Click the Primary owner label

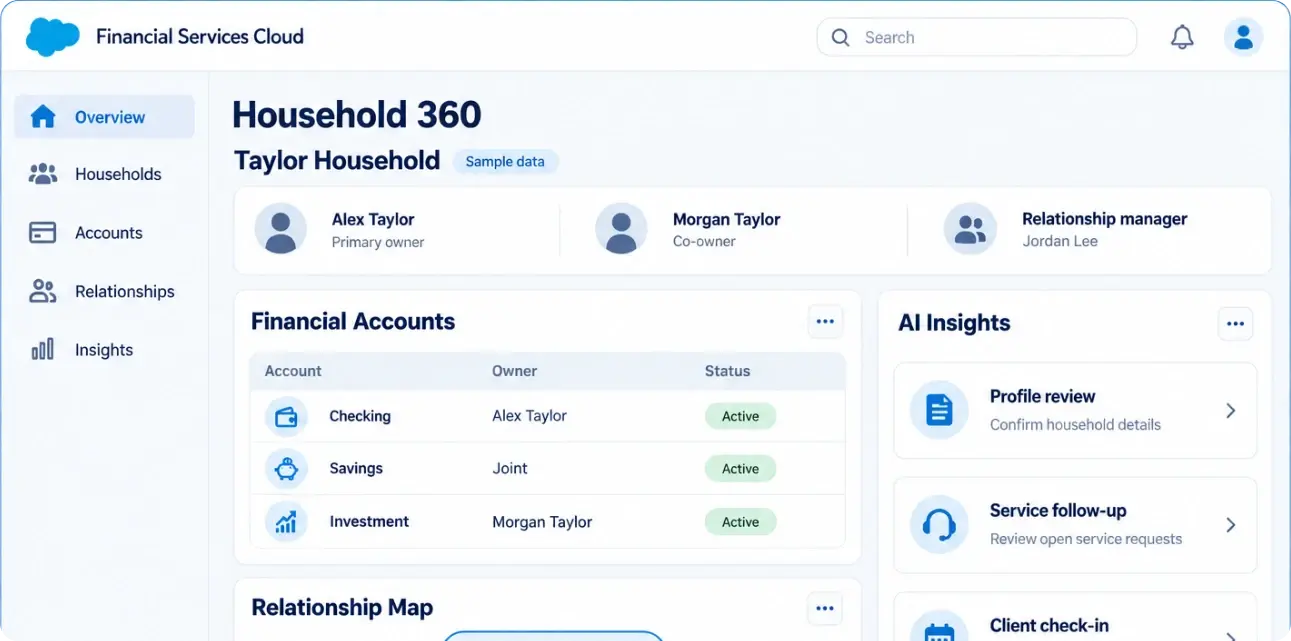pyautogui.click(x=378, y=242)
